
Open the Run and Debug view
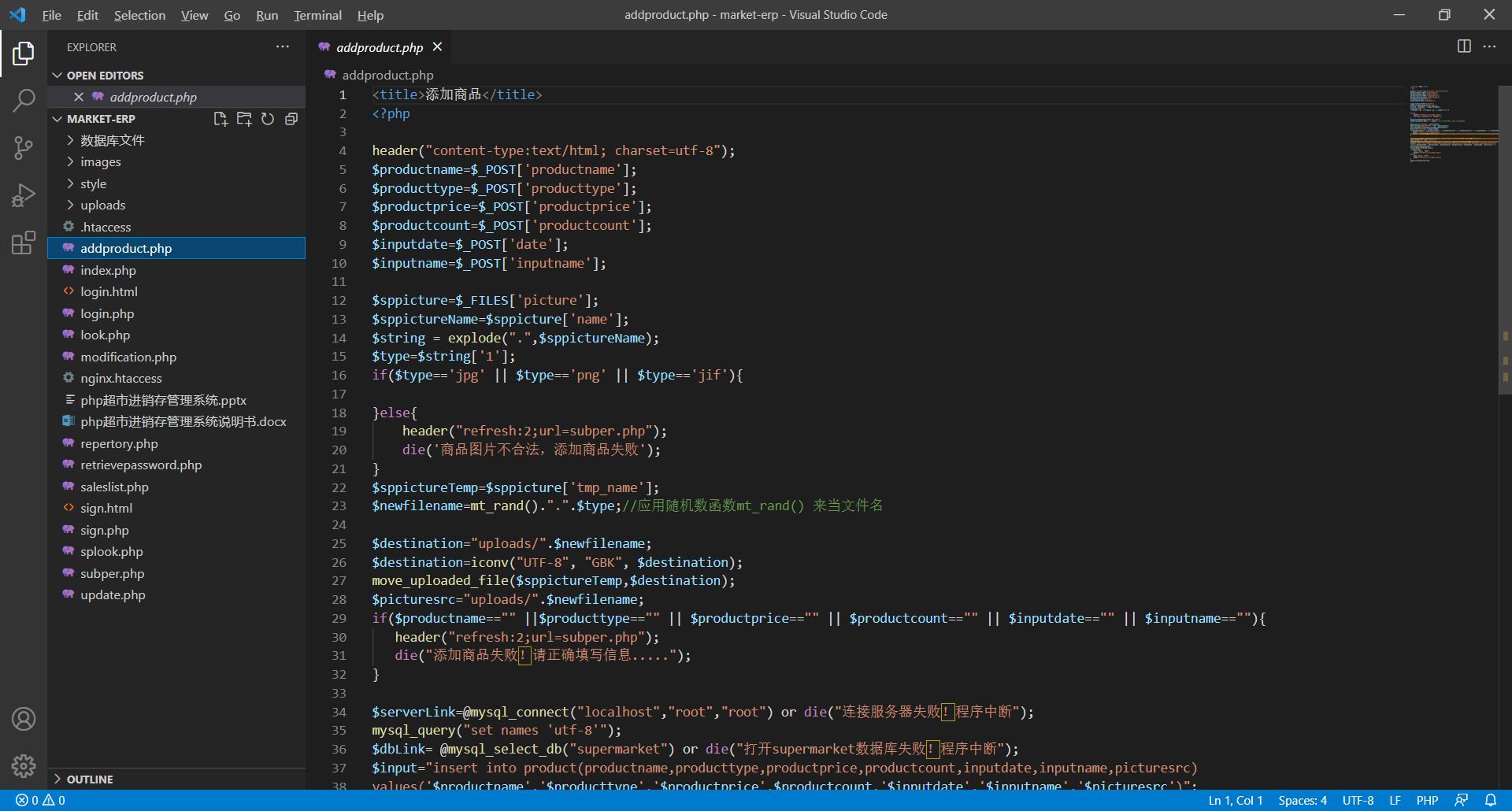pyautogui.click(x=24, y=194)
